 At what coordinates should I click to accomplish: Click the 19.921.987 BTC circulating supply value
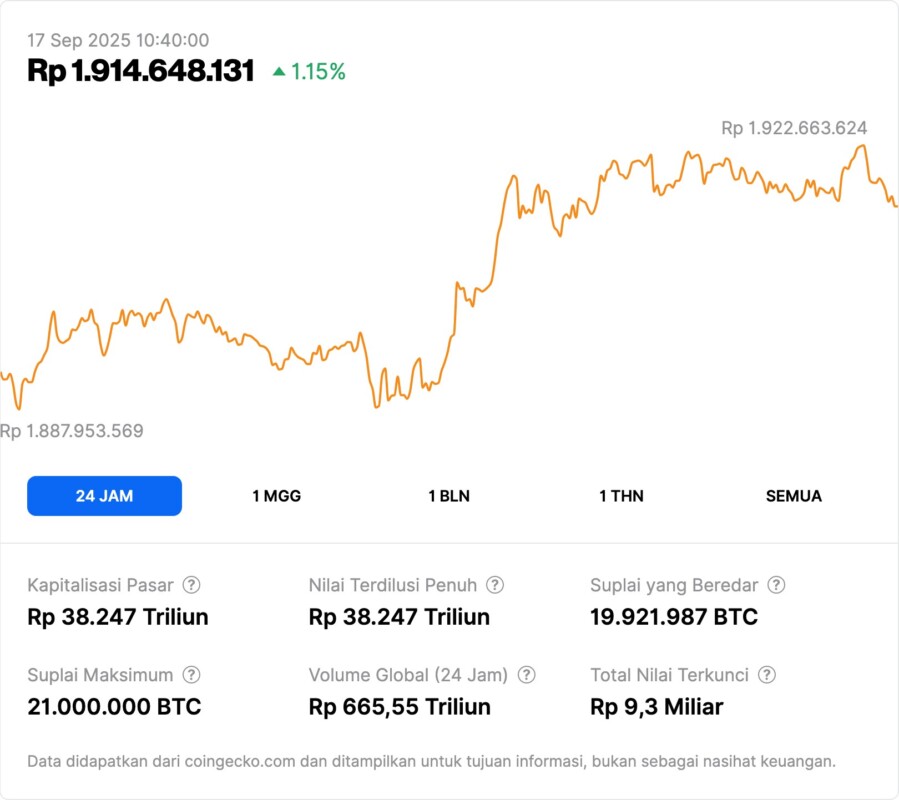(x=674, y=617)
